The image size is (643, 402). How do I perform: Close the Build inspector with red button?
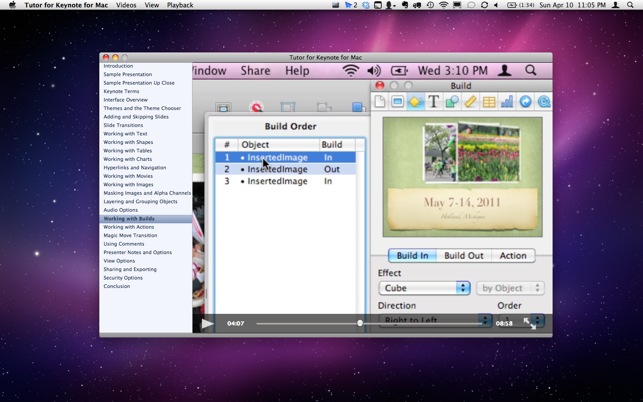point(379,85)
